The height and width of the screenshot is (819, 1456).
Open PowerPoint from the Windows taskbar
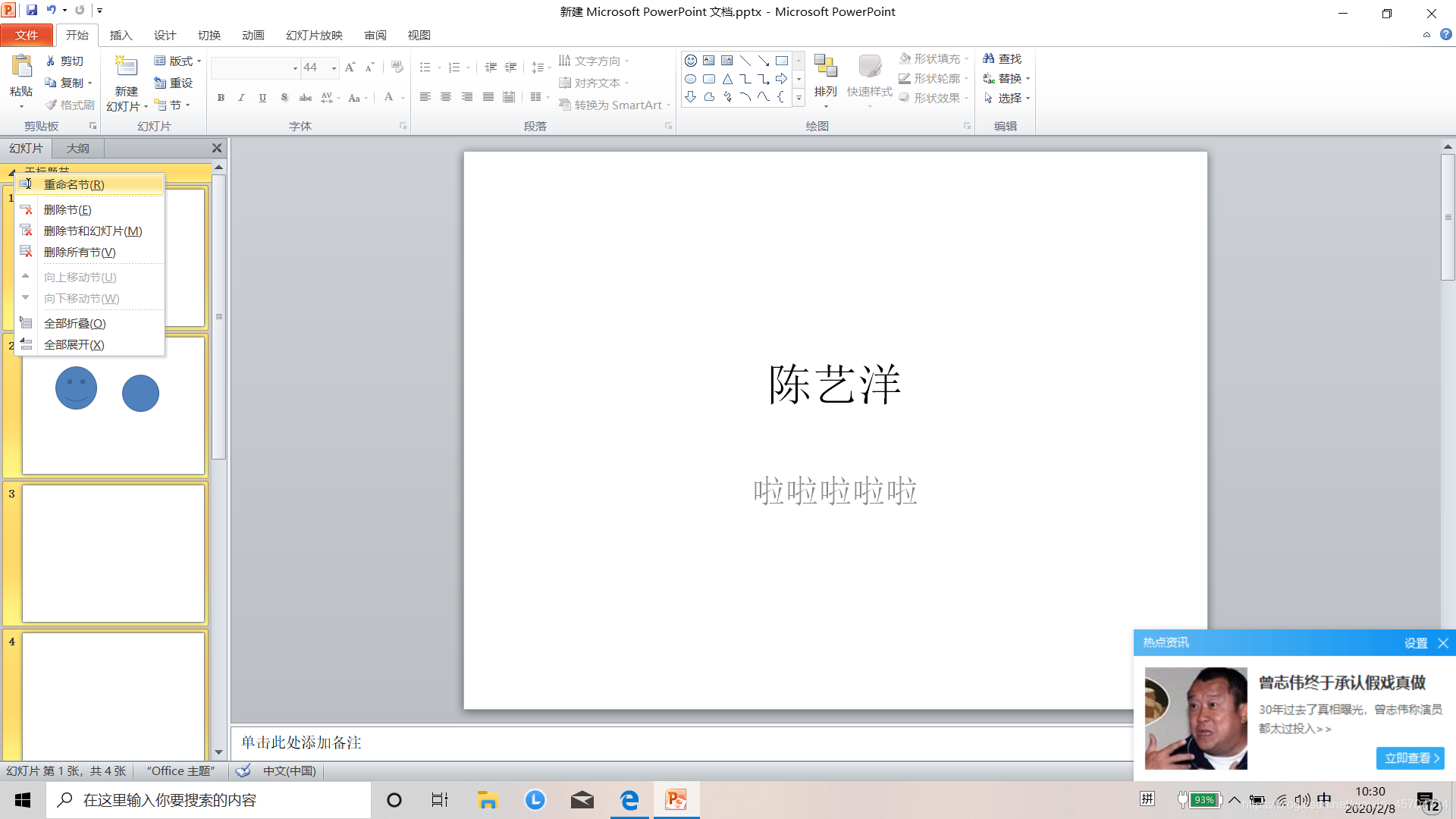pyautogui.click(x=676, y=800)
